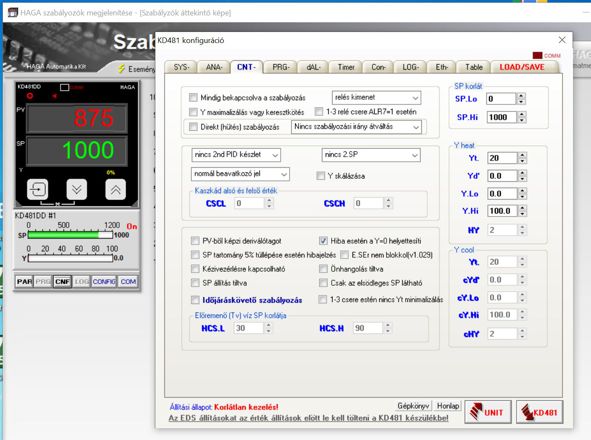Close the KD481 konfiguráció dialog
591x440 pixels.
562,40
